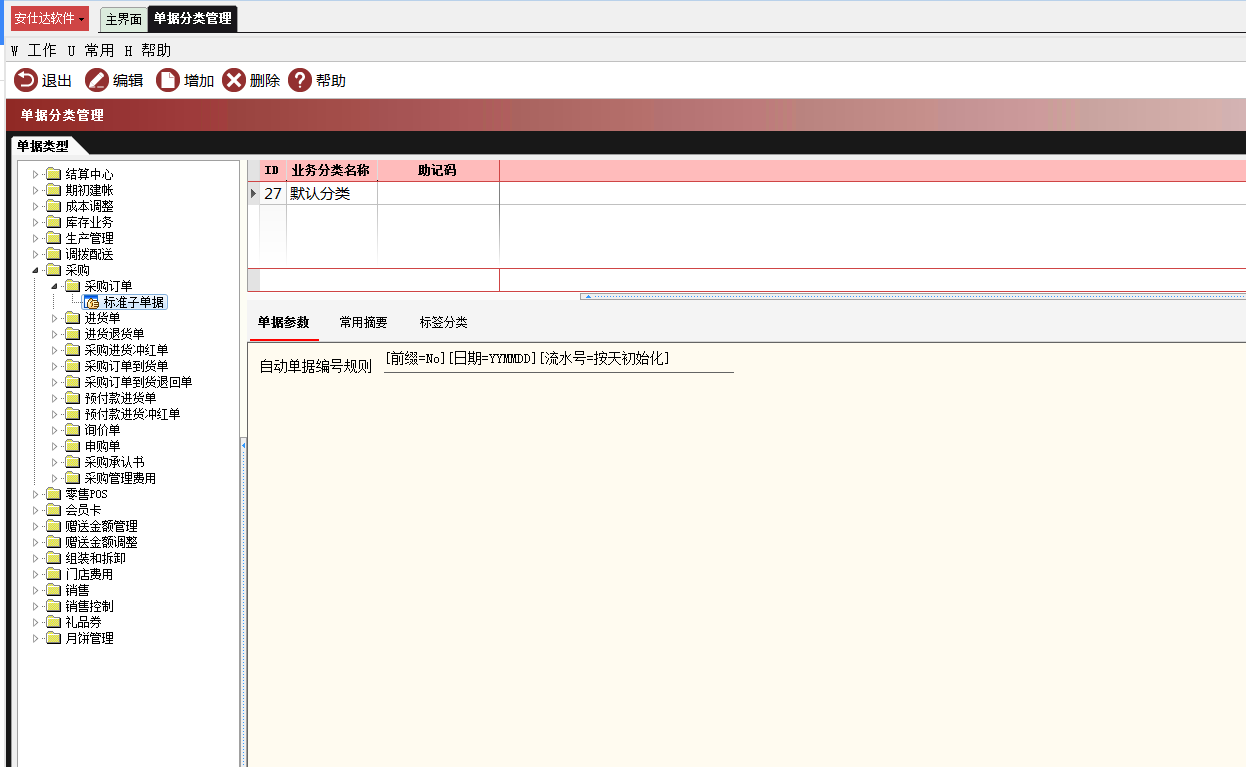Open the 工作 menu
The width and height of the screenshot is (1246, 767).
point(35,50)
